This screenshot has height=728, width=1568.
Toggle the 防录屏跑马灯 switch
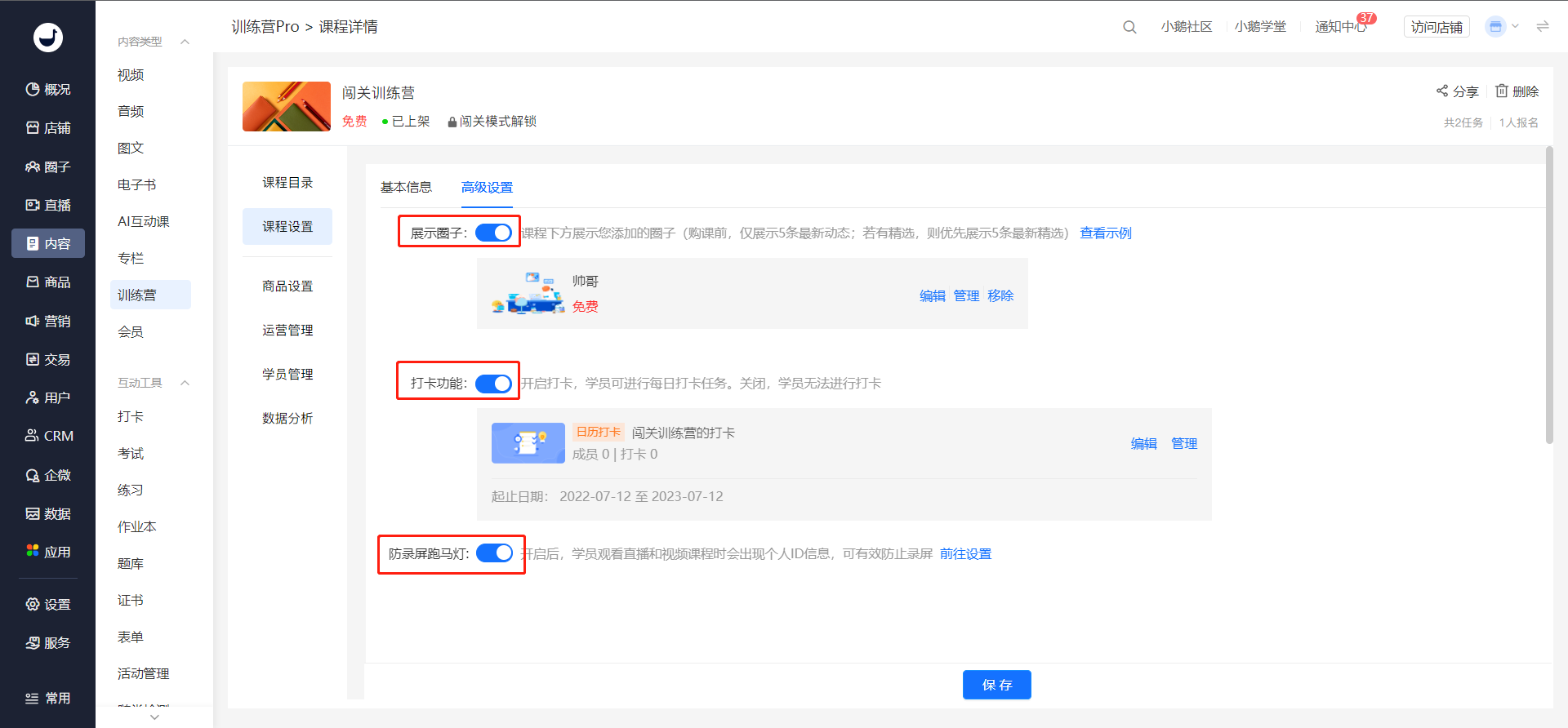(x=494, y=553)
